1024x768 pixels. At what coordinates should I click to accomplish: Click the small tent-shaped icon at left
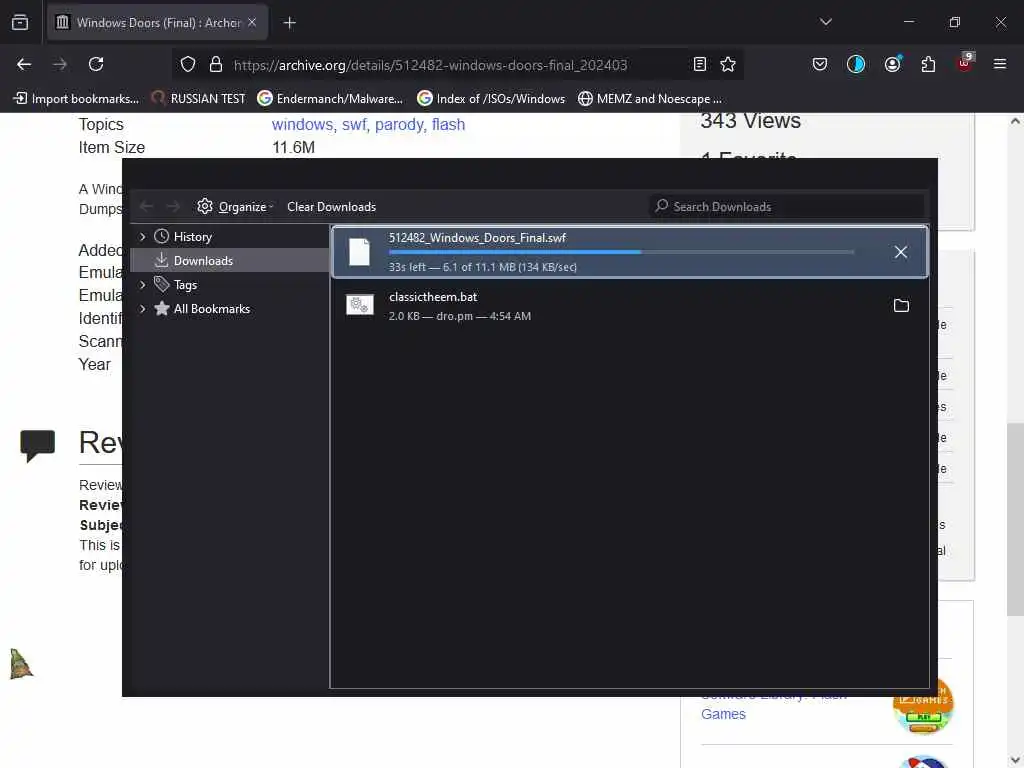(x=21, y=664)
